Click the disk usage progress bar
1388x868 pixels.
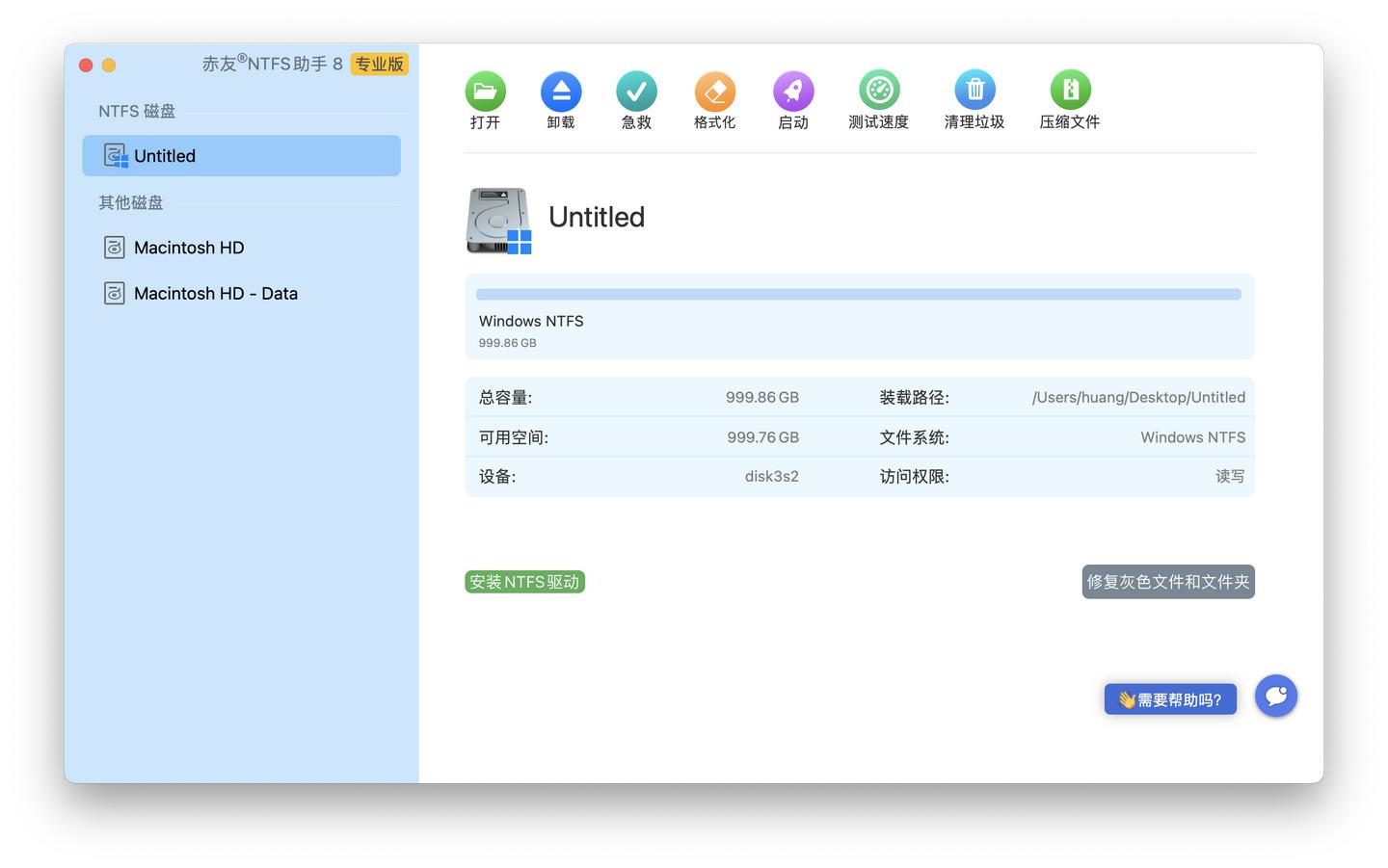pos(858,294)
